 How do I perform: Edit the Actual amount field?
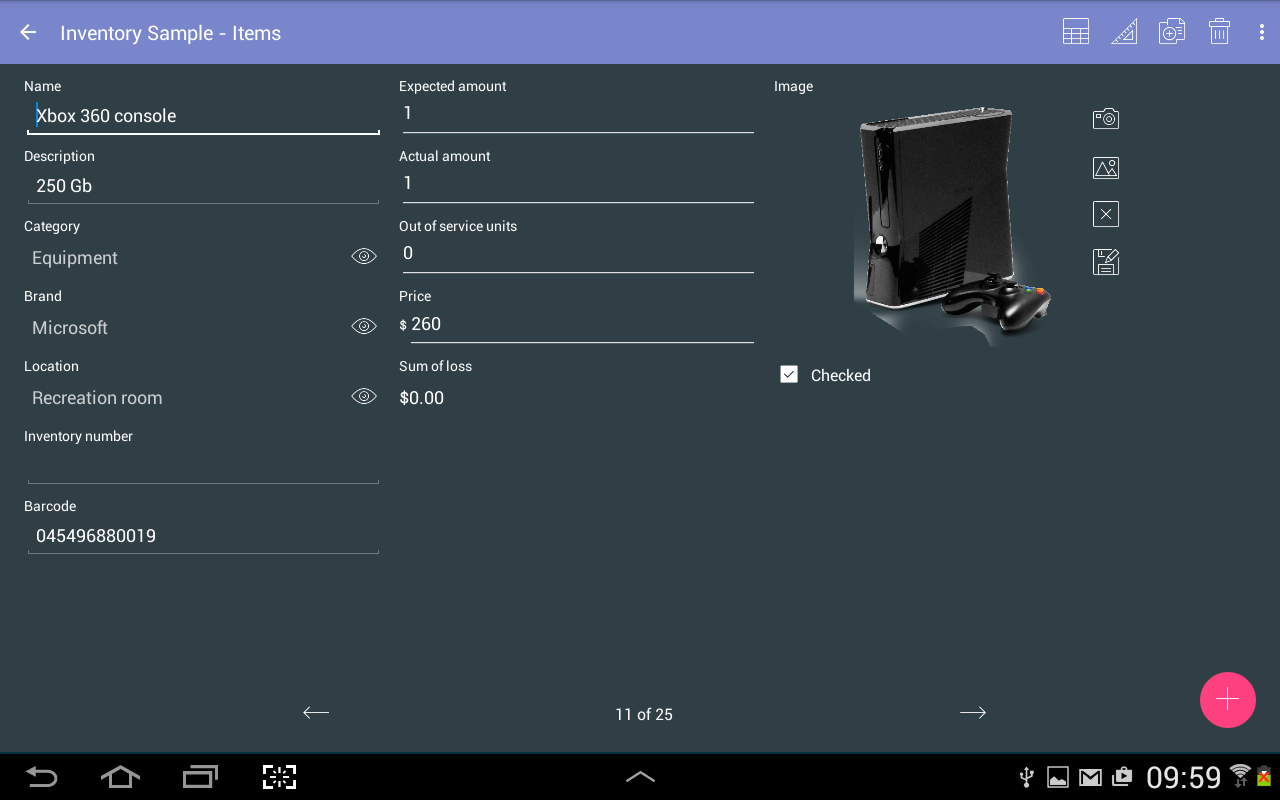(578, 184)
